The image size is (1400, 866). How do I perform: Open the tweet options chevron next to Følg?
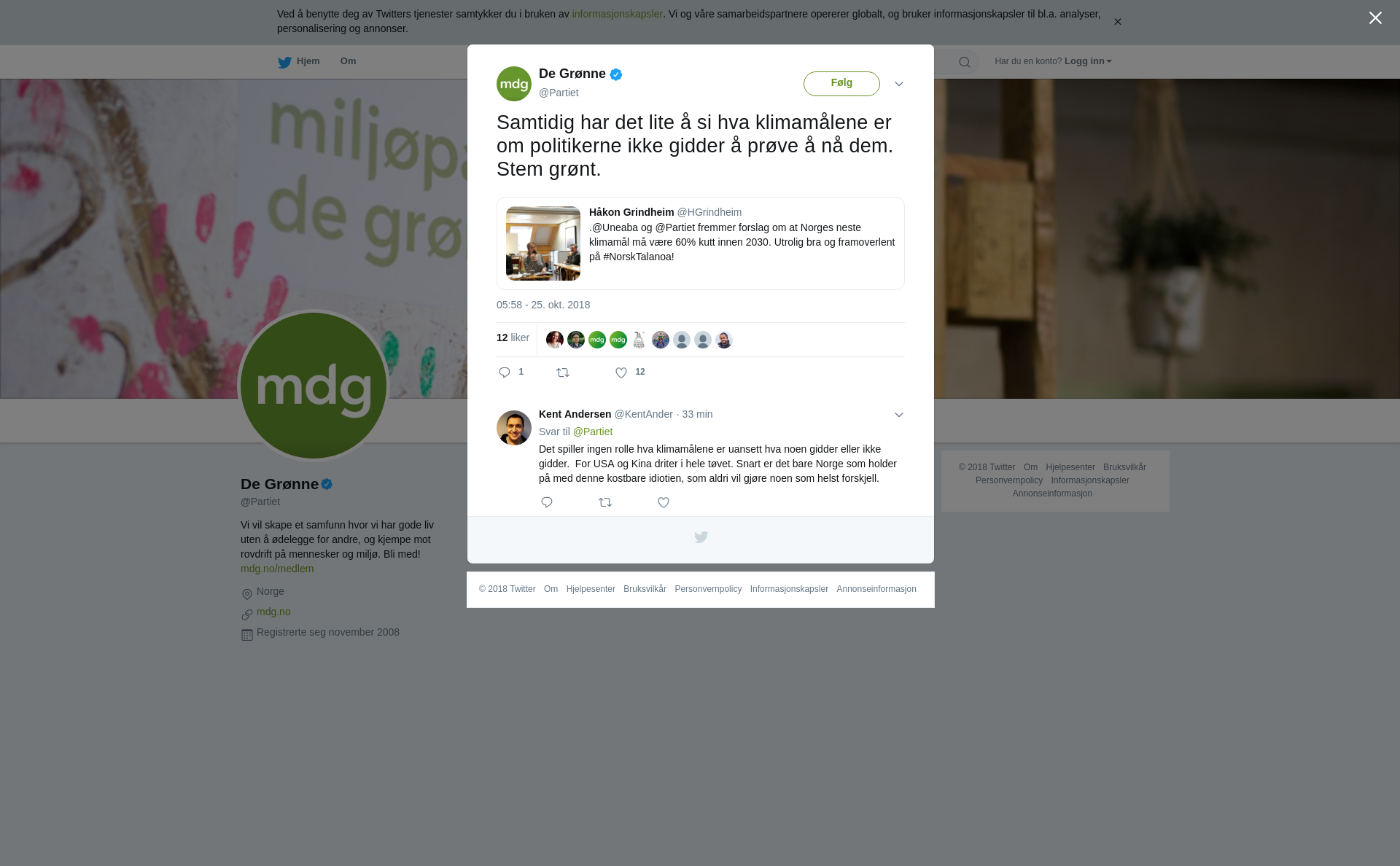pyautogui.click(x=899, y=84)
